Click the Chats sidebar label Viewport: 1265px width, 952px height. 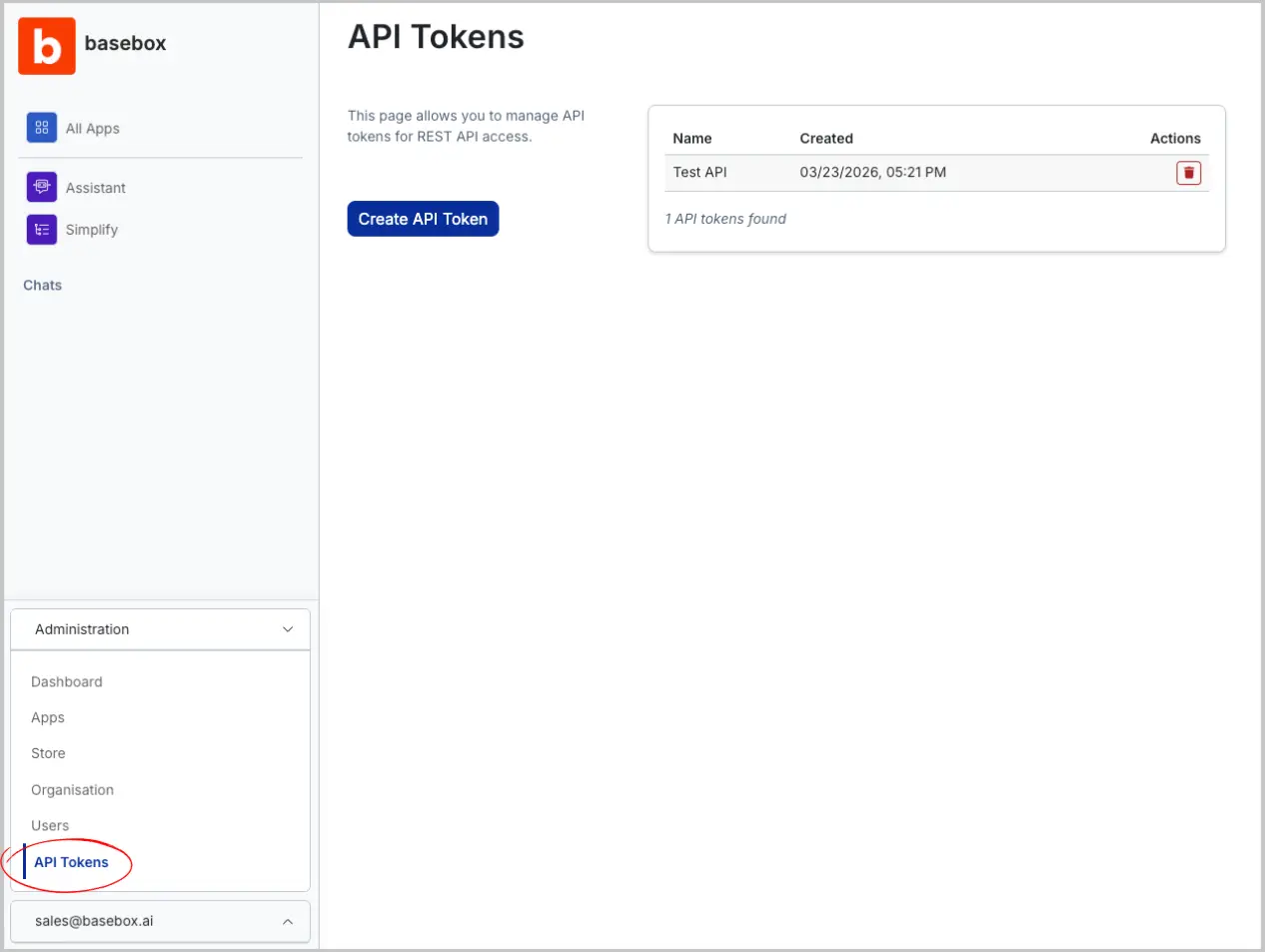[x=43, y=286]
